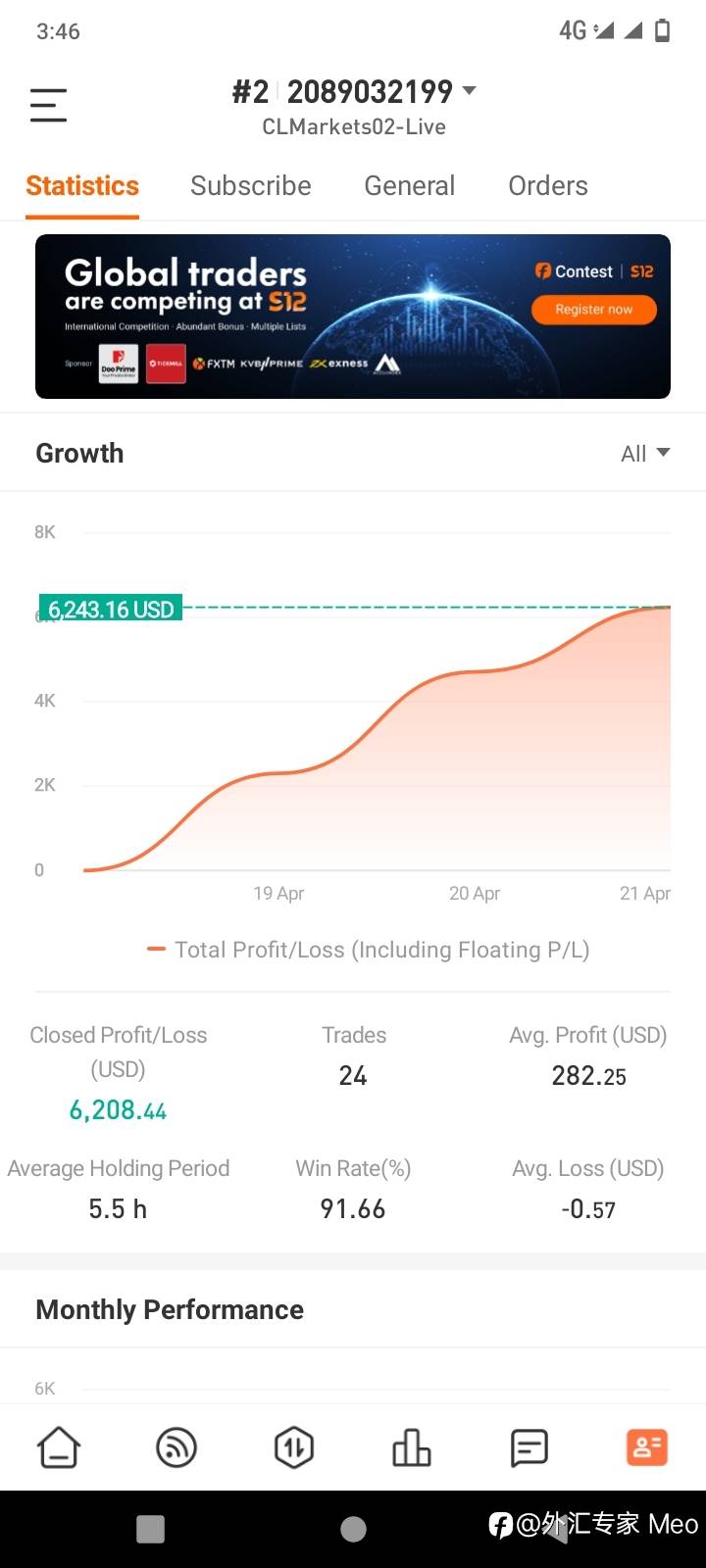Image resolution: width=706 pixels, height=1568 pixels.
Task: Toggle the Total Profit/Loss chart legend
Action: [x=368, y=950]
